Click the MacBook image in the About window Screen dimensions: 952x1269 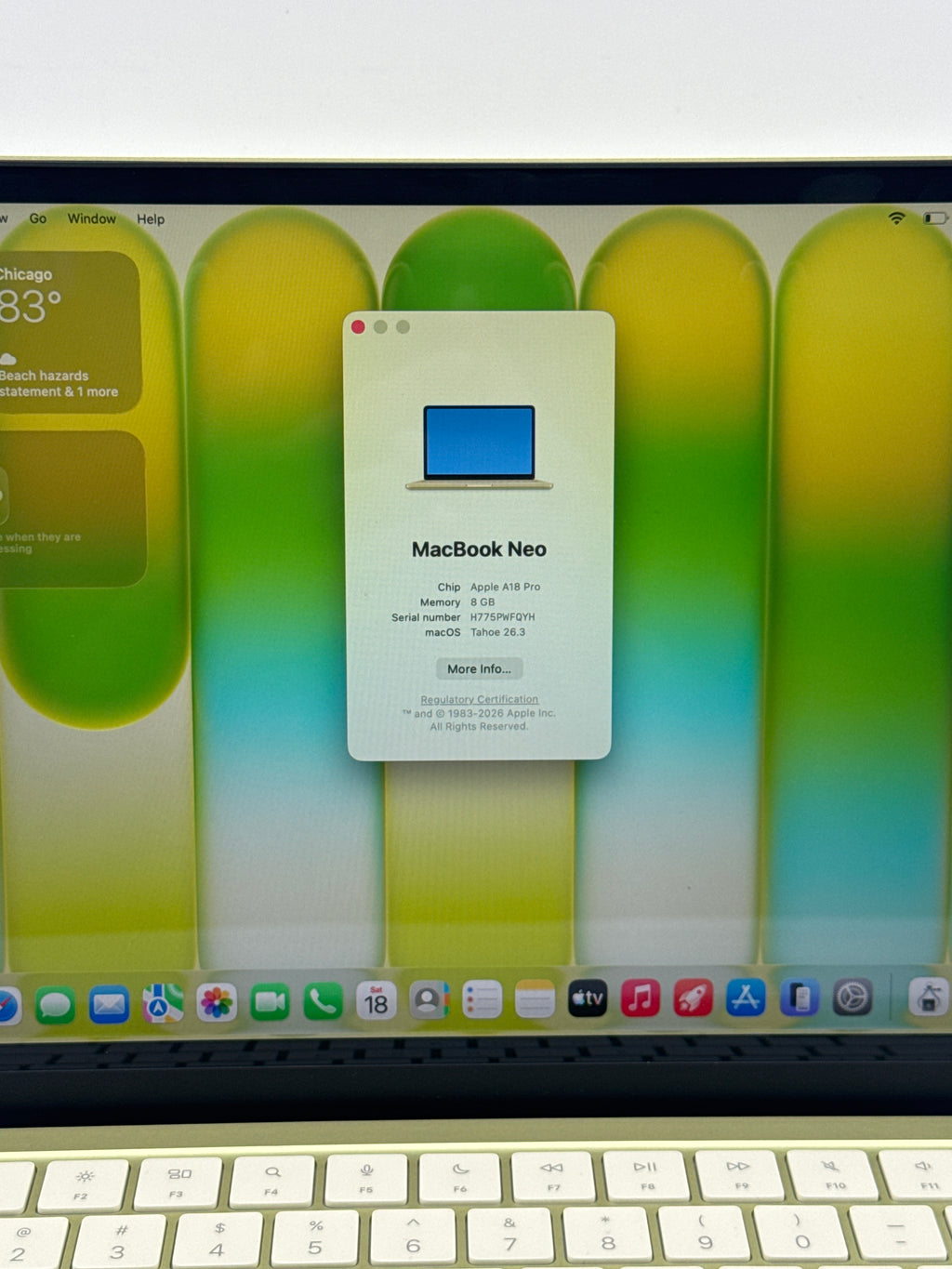[479, 447]
